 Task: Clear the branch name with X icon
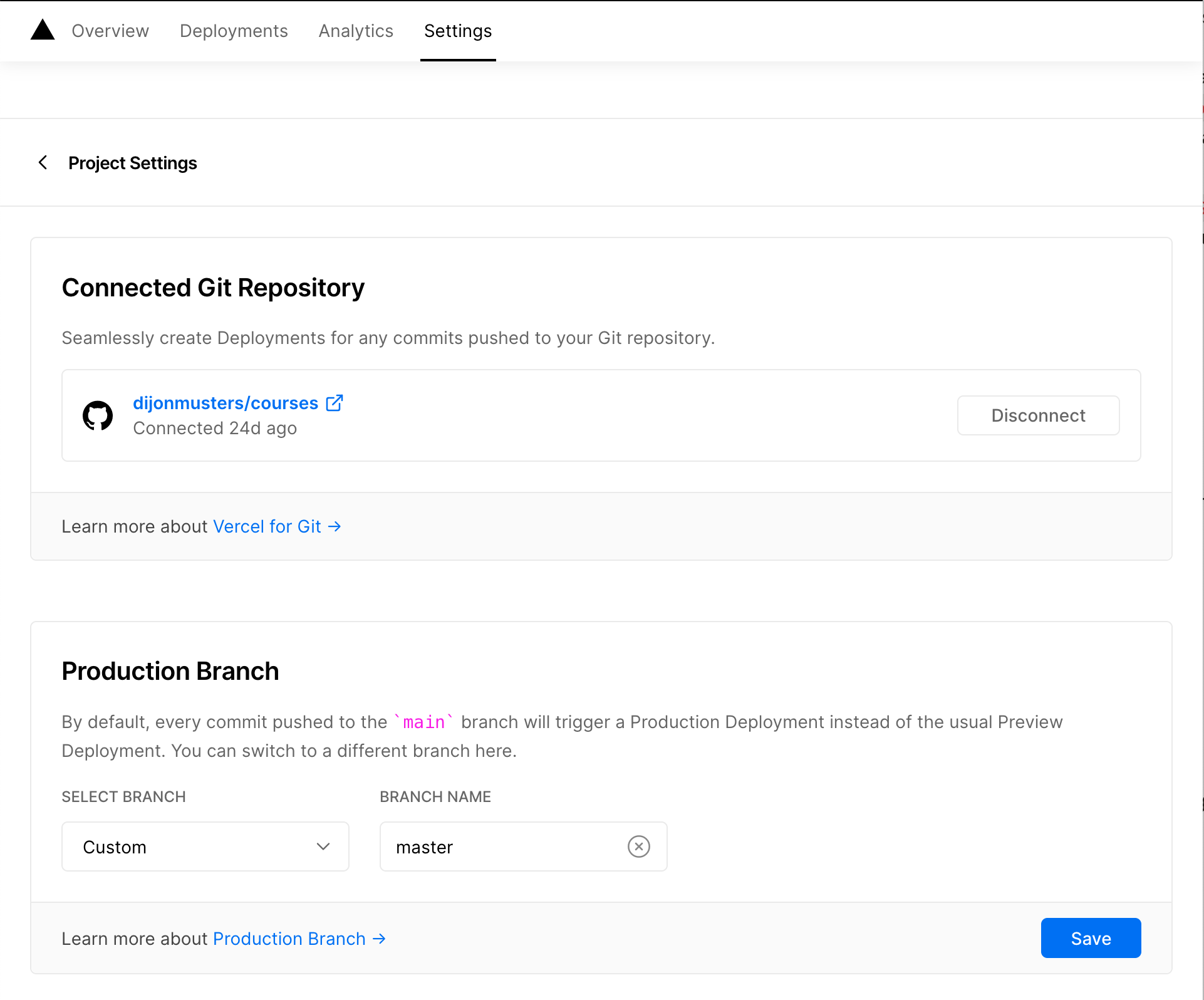(638, 846)
